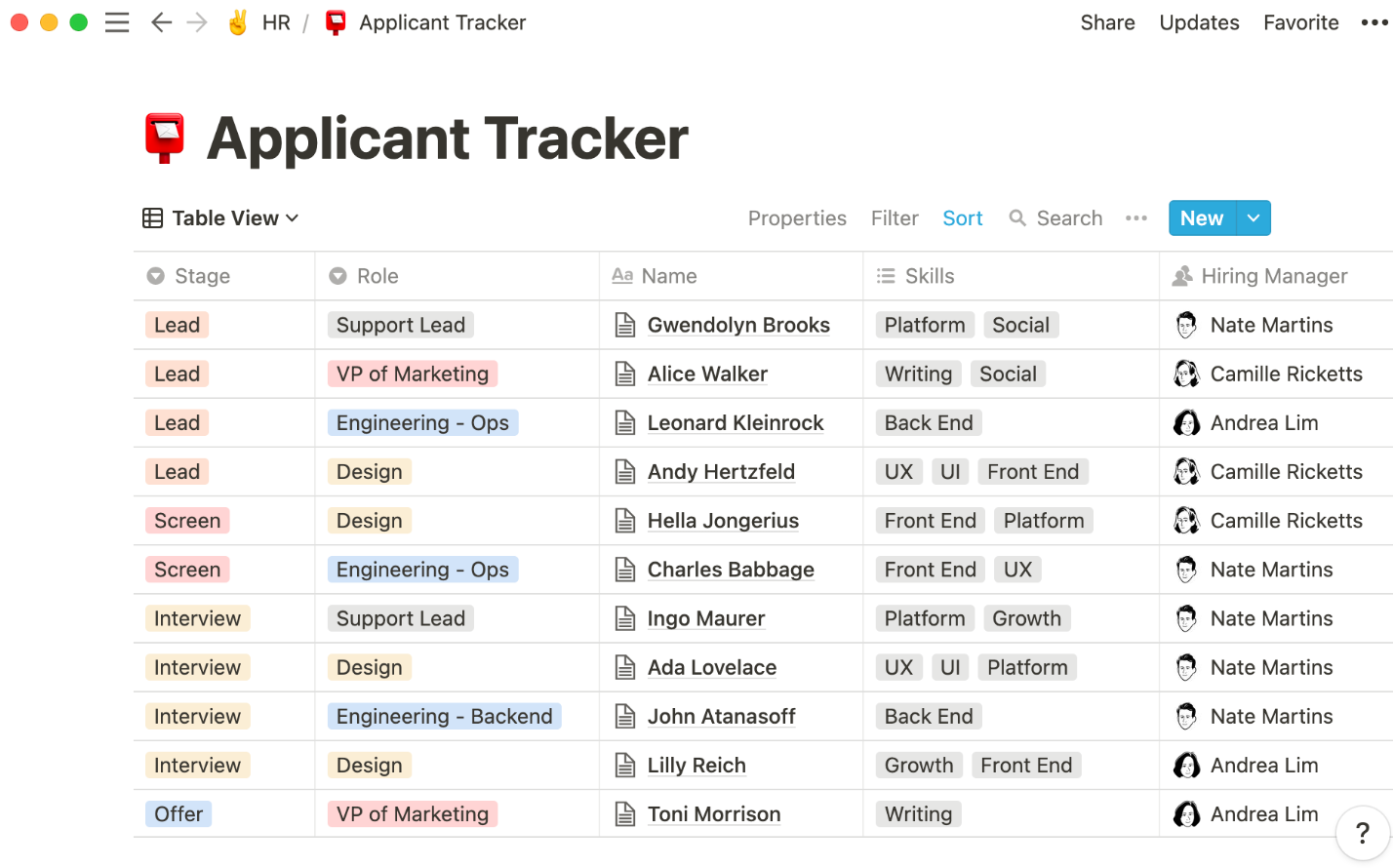
Task: Toggle the Filter option for the table
Action: pos(894,217)
